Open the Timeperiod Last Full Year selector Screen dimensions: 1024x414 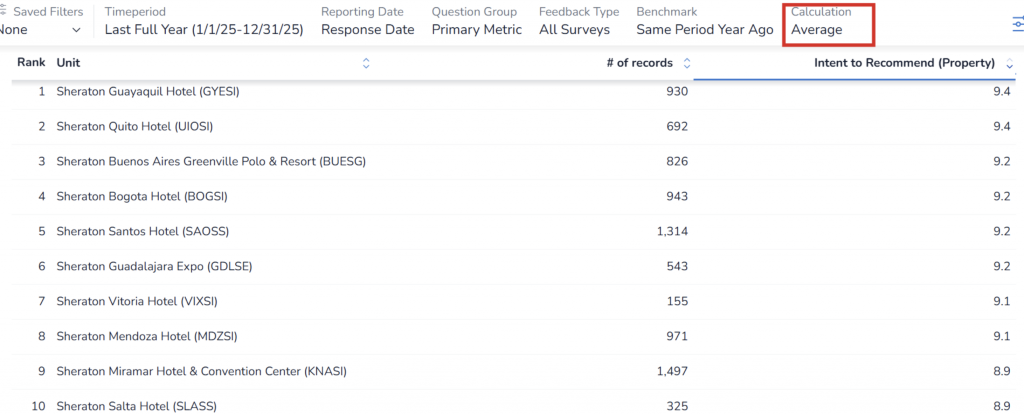tap(203, 30)
